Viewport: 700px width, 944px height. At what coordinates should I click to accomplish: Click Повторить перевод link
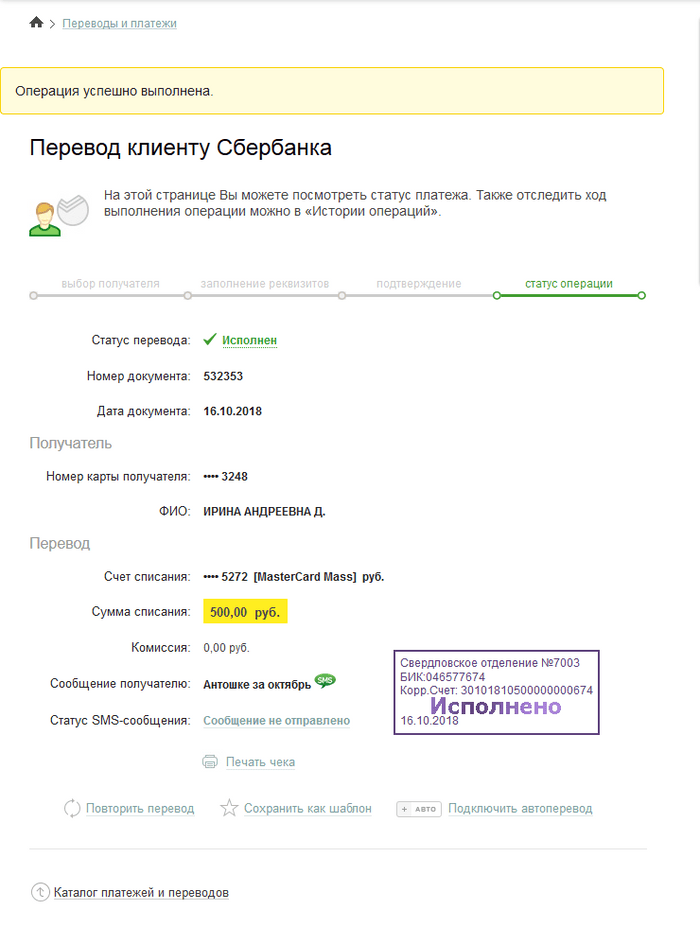click(140, 808)
